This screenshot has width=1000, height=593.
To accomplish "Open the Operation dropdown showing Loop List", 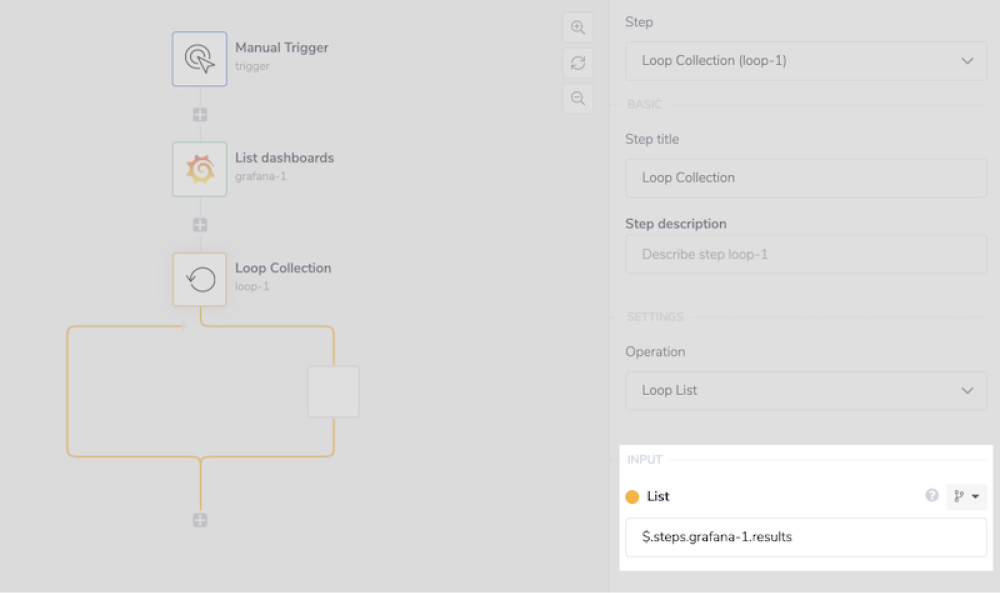I will 806,390.
